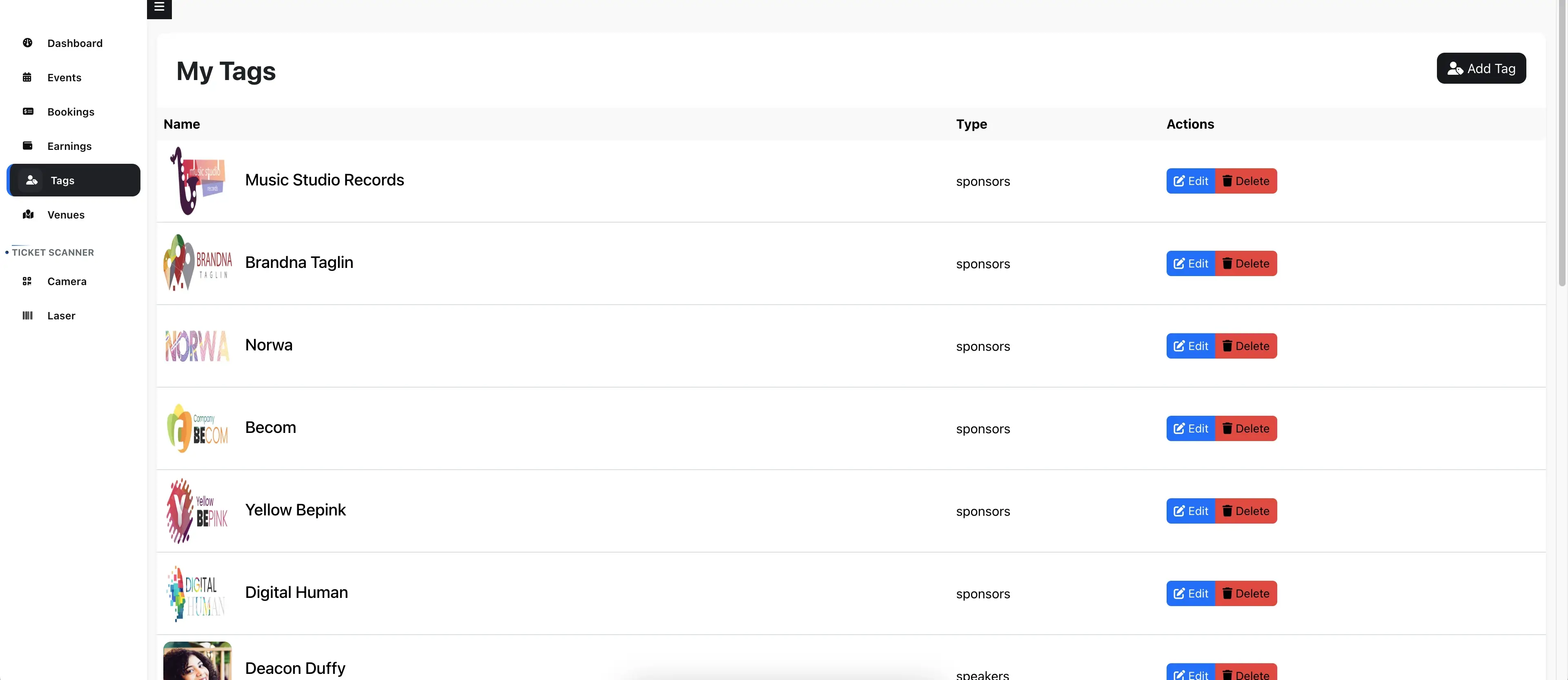1568x680 pixels.
Task: Select the Dashboard icon in sidebar
Action: 28,42
